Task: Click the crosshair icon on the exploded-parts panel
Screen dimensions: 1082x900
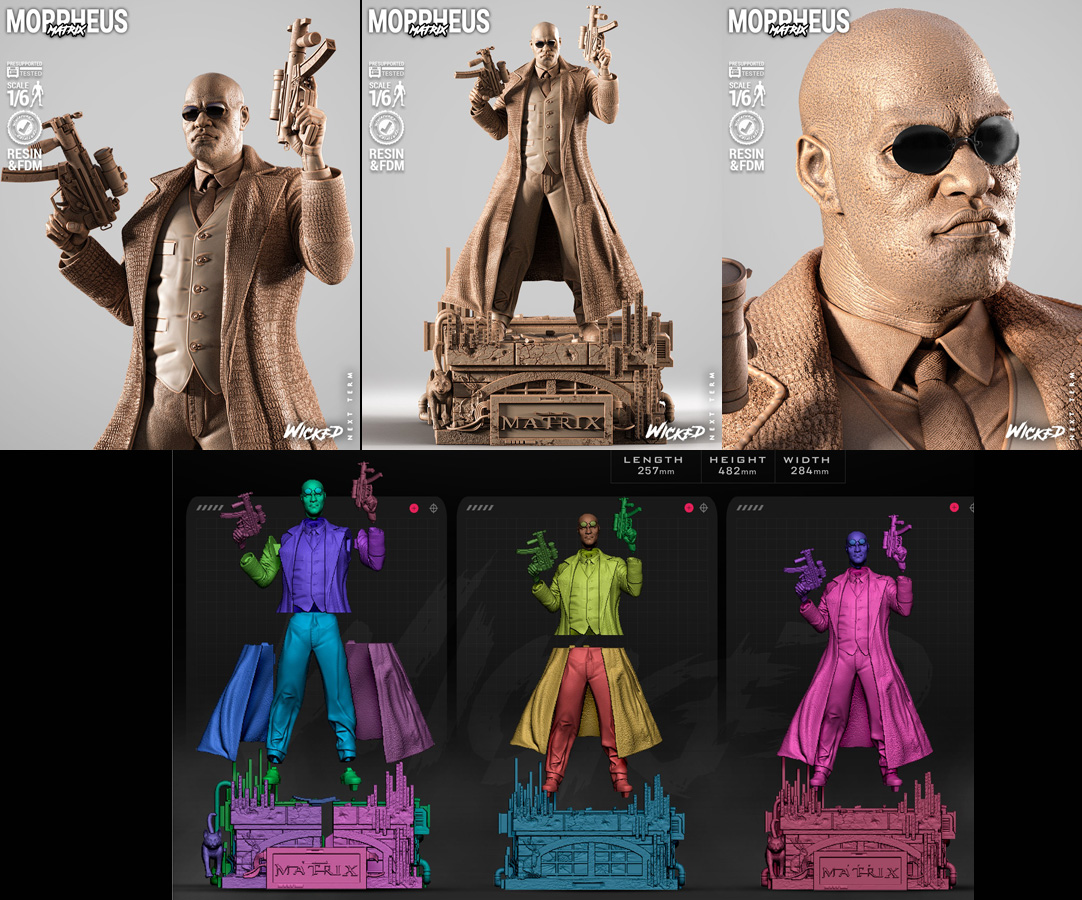Action: pyautogui.click(x=434, y=508)
